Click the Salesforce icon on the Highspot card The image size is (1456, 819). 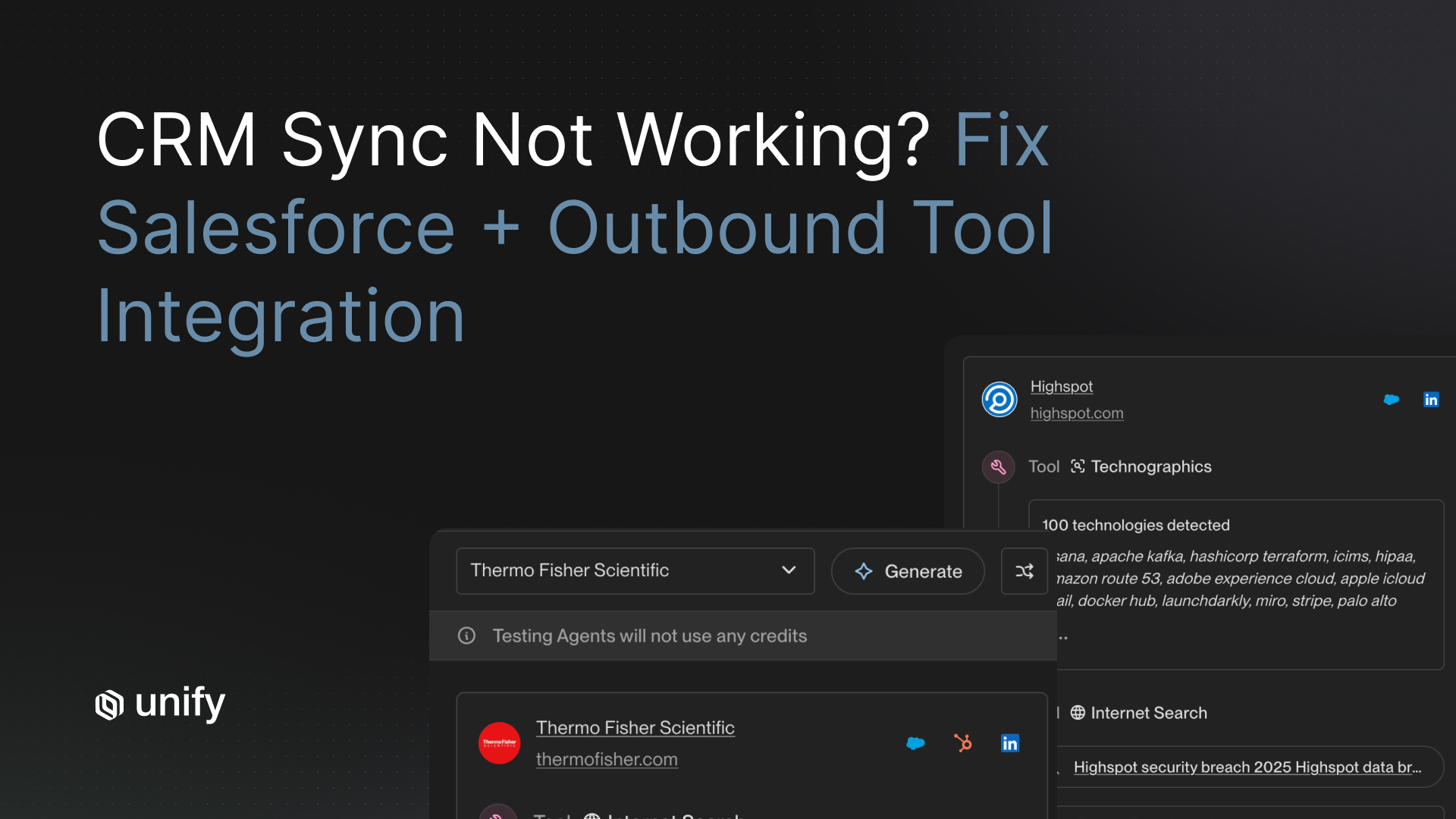(1392, 400)
